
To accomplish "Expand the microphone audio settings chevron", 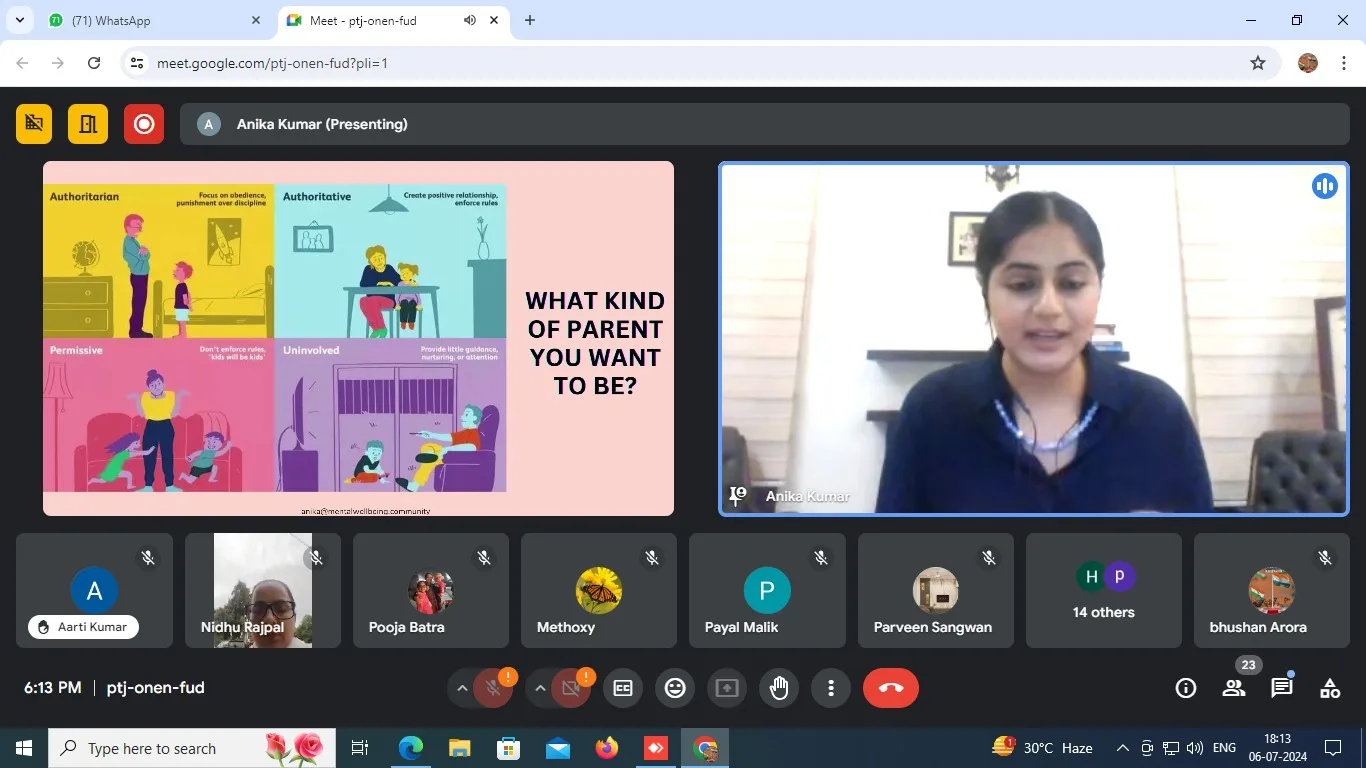I will point(462,688).
